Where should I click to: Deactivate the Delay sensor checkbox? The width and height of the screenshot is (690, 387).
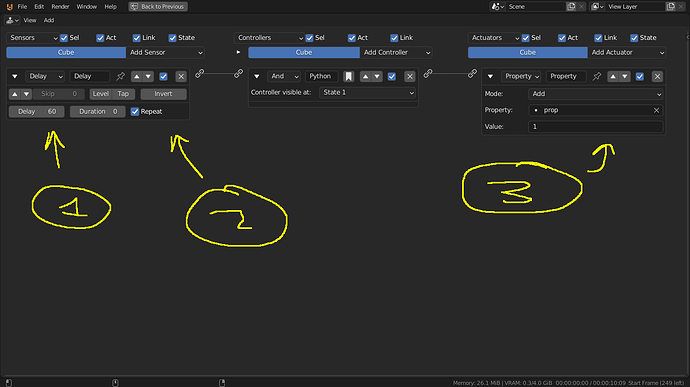pos(163,77)
